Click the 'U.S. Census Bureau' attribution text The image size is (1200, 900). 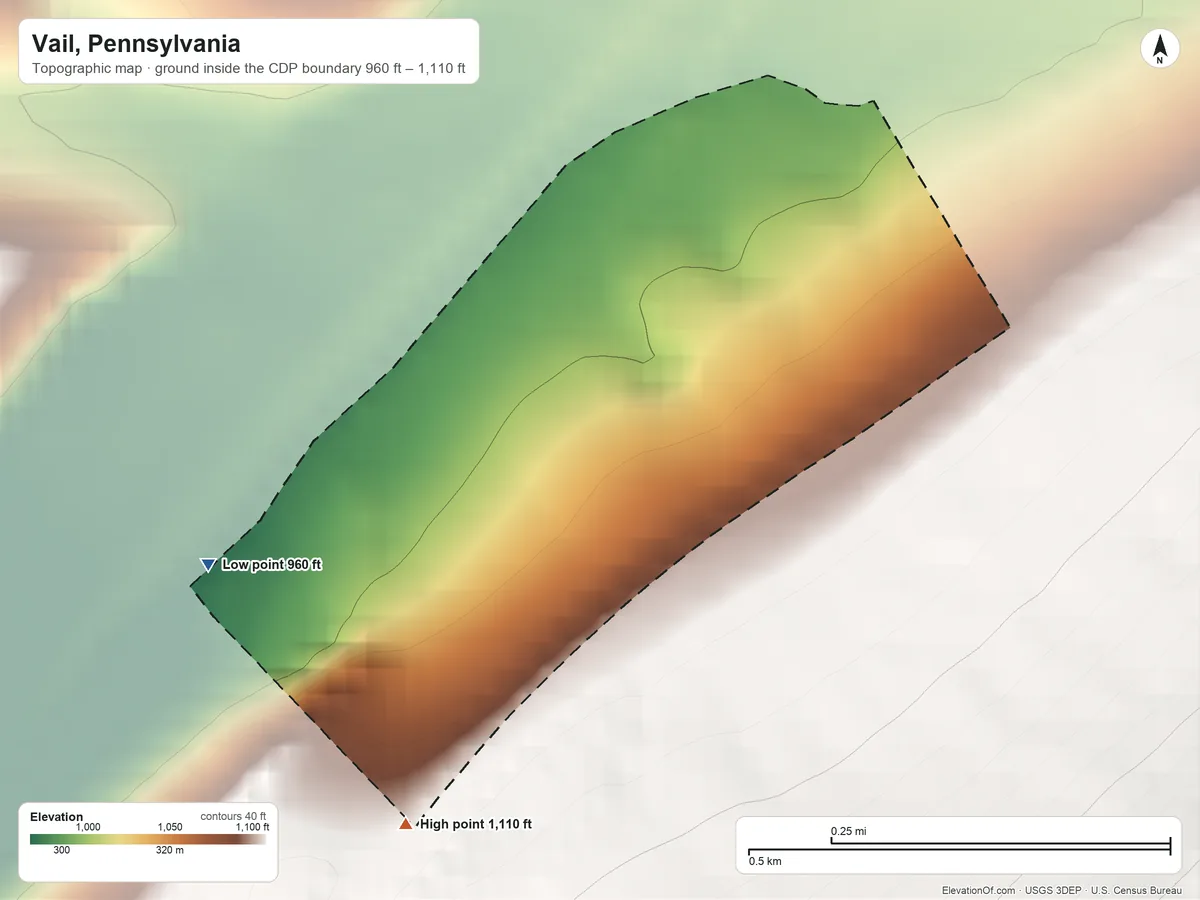(1138, 890)
